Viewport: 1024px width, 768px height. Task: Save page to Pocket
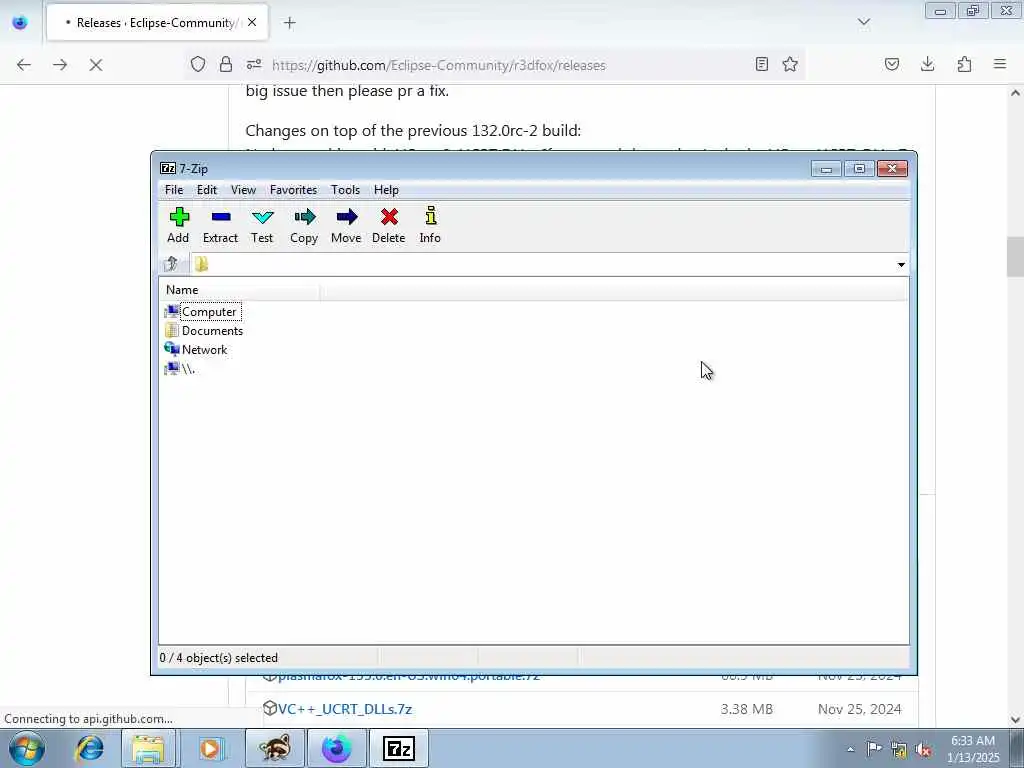pos(891,64)
